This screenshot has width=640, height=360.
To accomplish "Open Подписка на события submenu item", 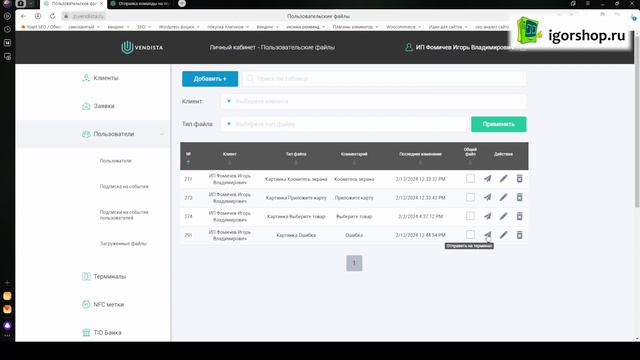I will (124, 187).
